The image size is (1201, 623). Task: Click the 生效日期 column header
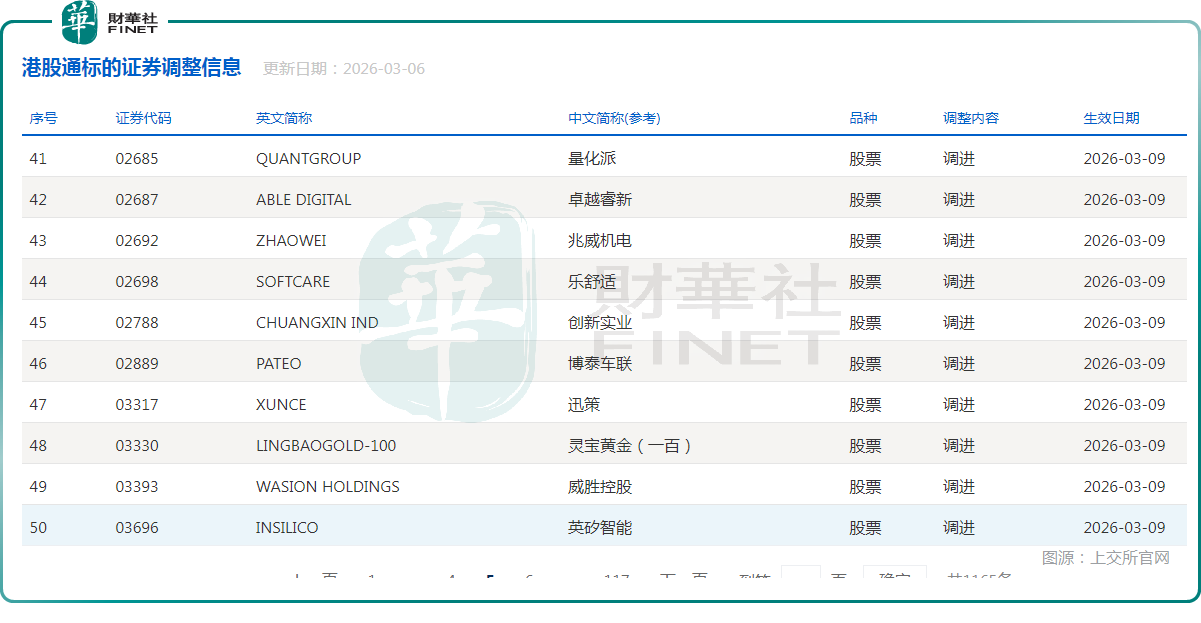1111,118
